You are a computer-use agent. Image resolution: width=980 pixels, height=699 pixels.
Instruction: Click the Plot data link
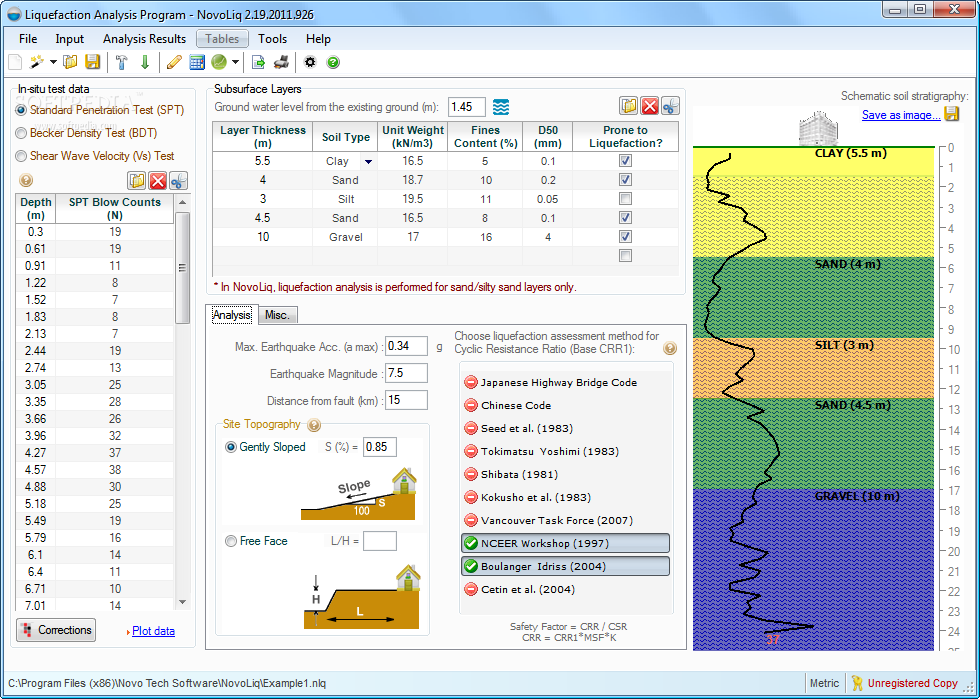tap(153, 631)
